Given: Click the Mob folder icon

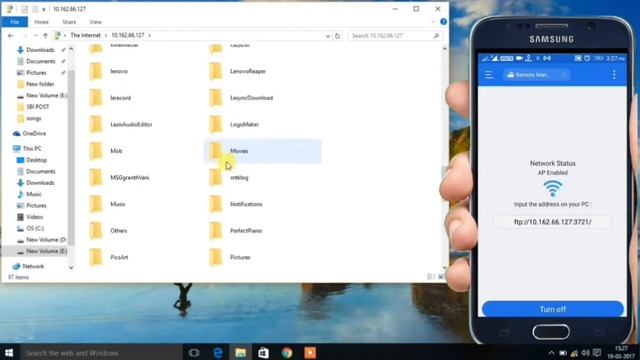Looking at the screenshot, I should point(96,151).
